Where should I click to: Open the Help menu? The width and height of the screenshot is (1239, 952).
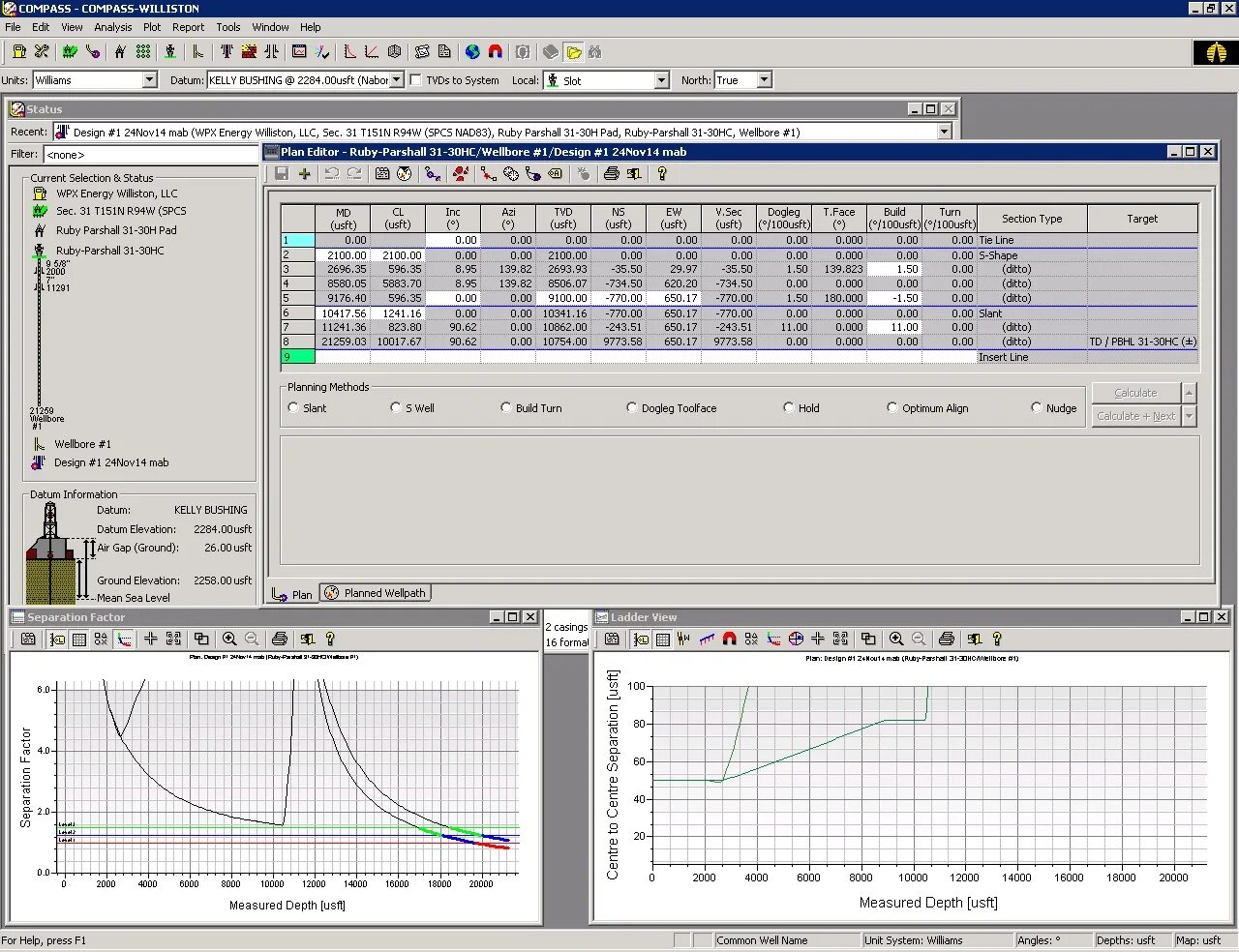coord(310,27)
